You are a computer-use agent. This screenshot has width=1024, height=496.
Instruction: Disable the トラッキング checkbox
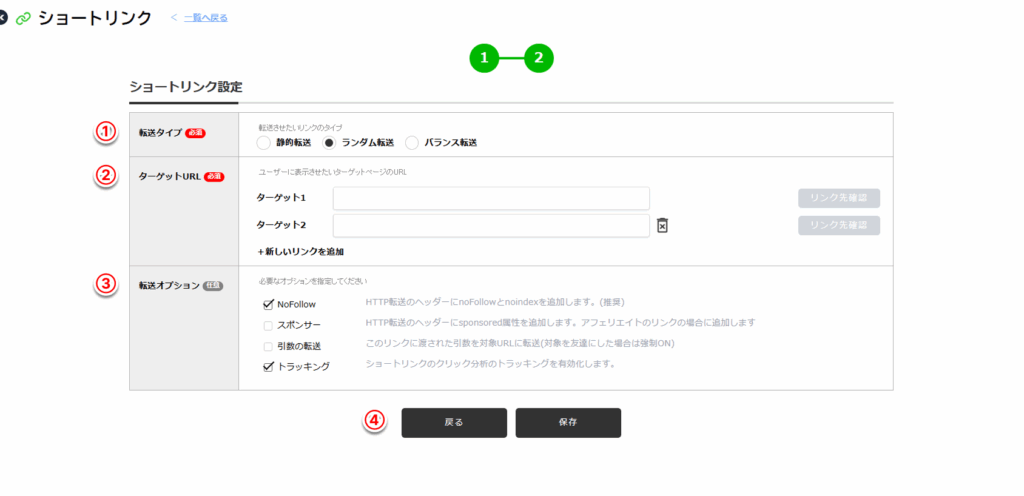tap(268, 367)
